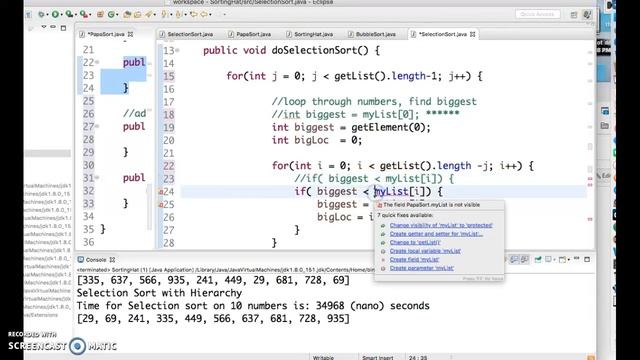Viewport: 640px width, 360px height.
Task: Open the Display Selected Console dropdown
Action: (x=554, y=260)
